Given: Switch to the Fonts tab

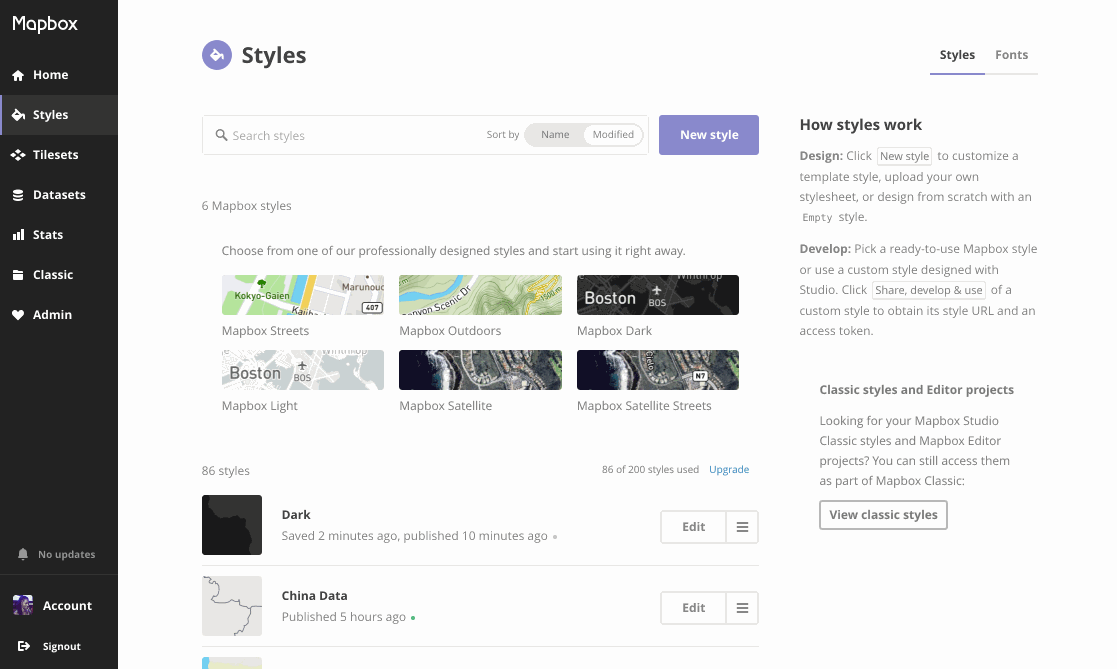Looking at the screenshot, I should click(x=1012, y=55).
